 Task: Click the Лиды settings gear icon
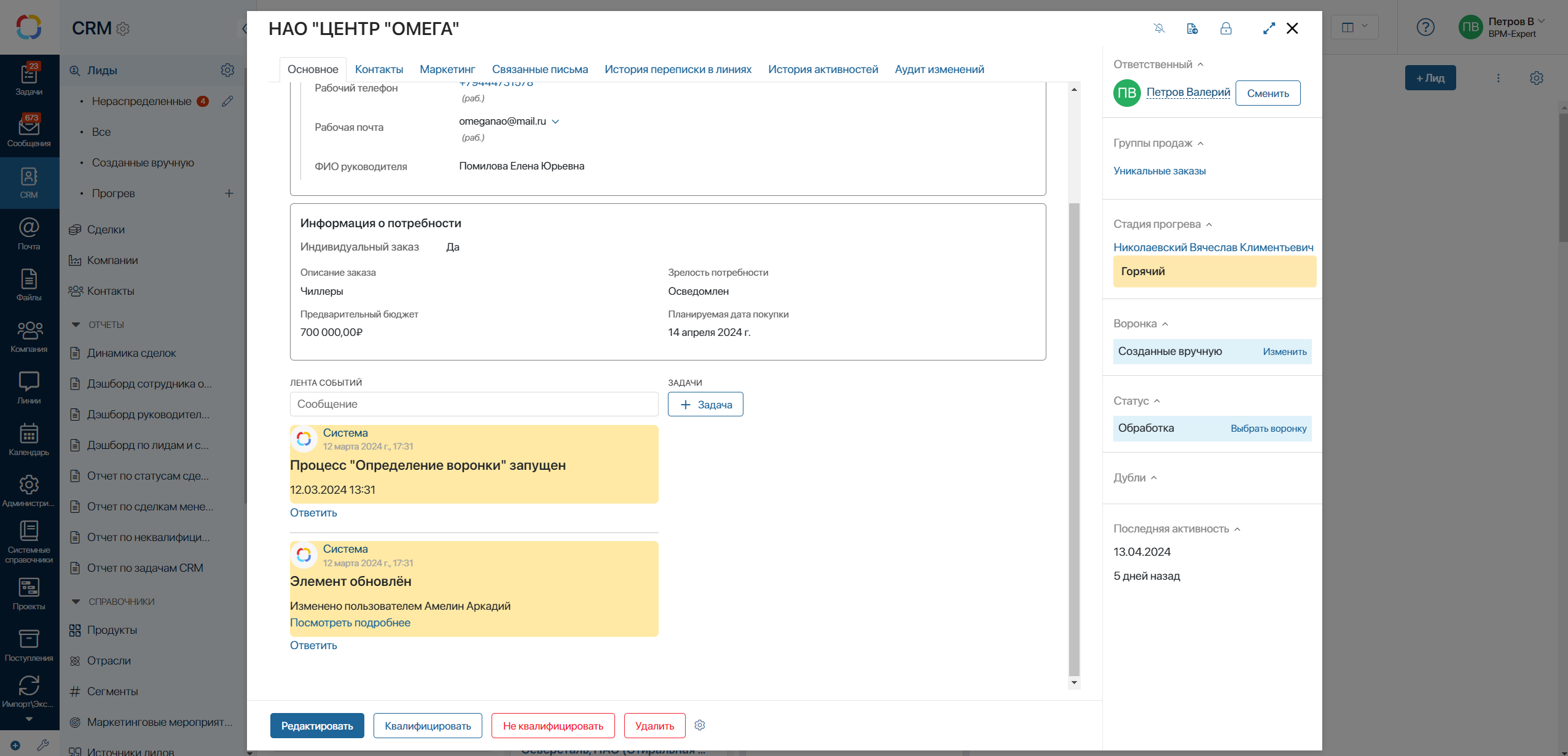point(227,70)
